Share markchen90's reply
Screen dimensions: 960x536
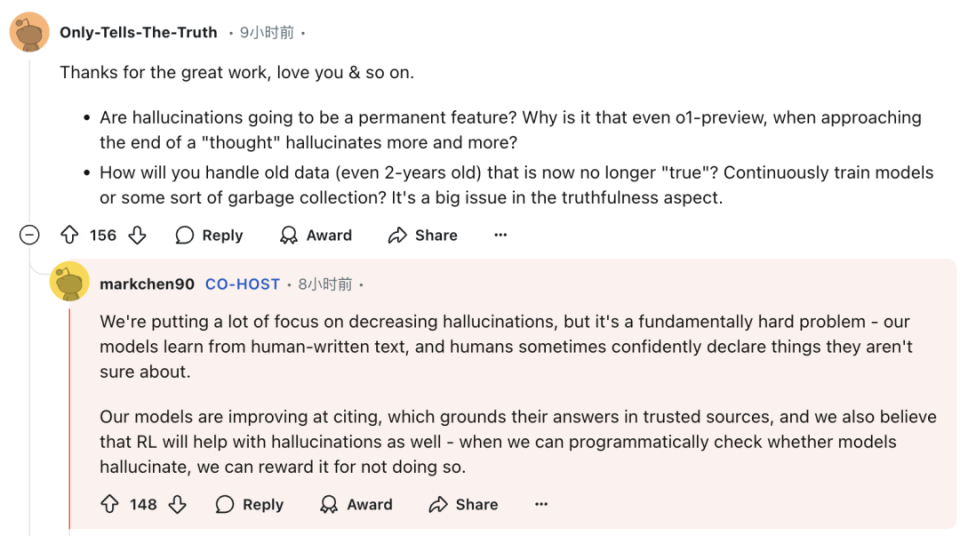(x=463, y=504)
